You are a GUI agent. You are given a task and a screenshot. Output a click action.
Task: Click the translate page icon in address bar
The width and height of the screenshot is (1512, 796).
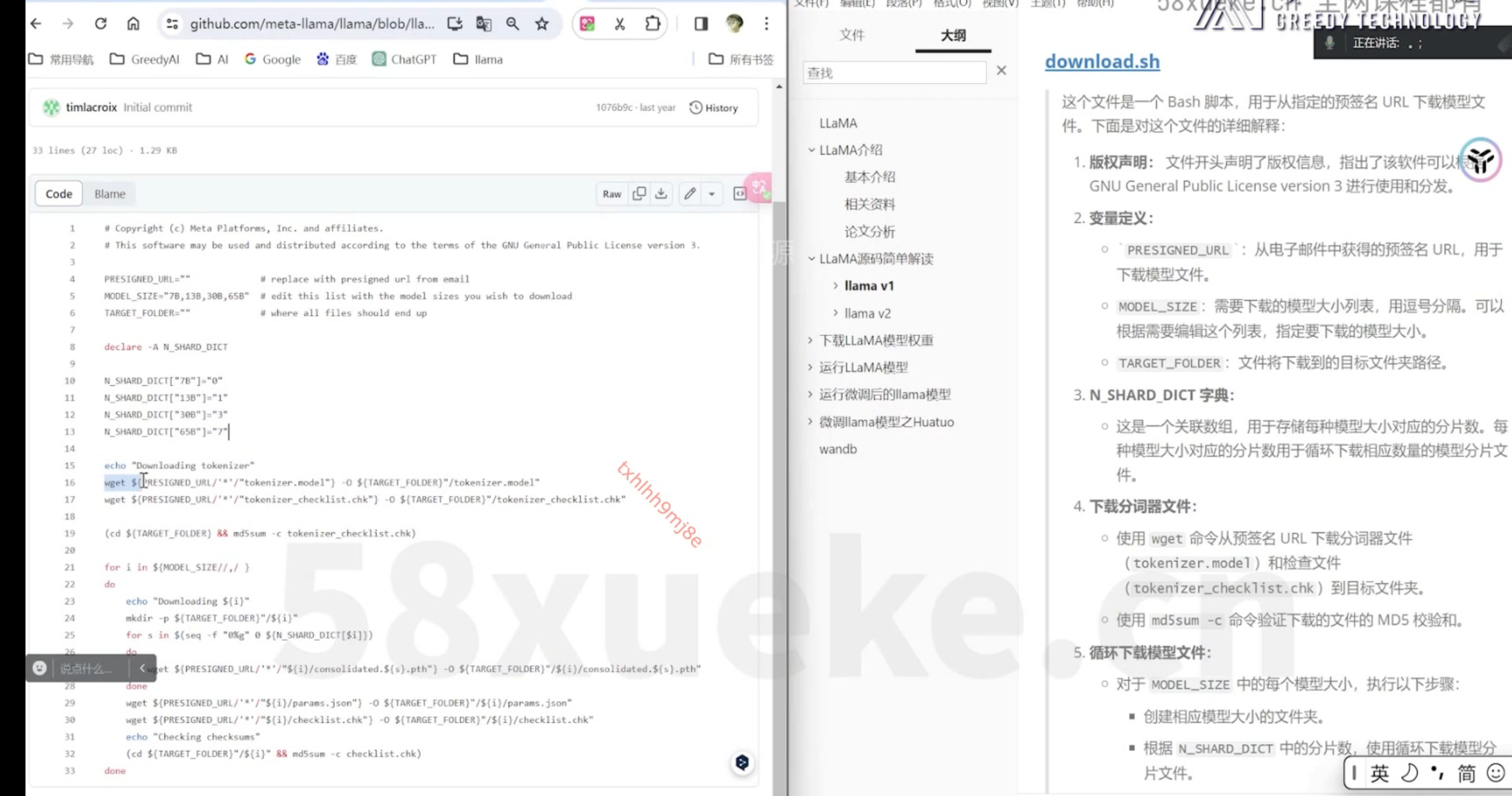point(484,24)
